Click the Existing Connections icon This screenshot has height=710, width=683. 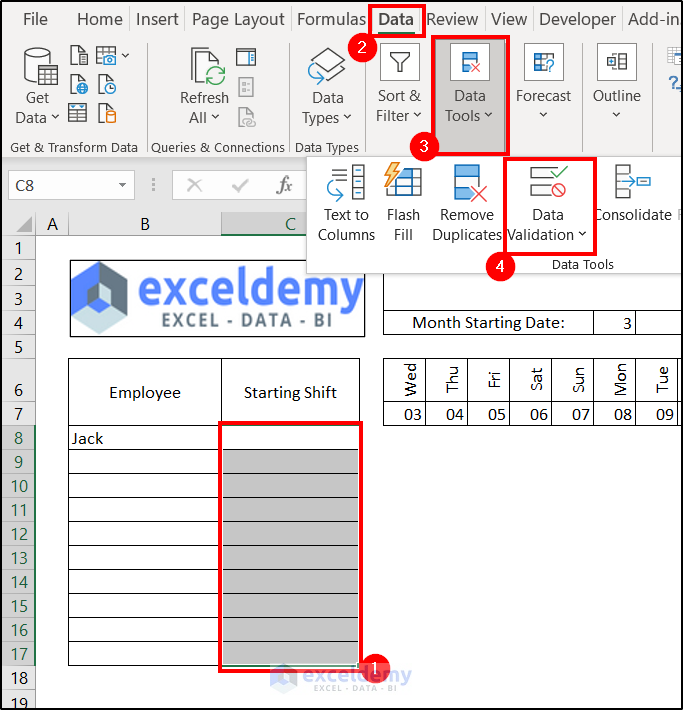[x=107, y=113]
